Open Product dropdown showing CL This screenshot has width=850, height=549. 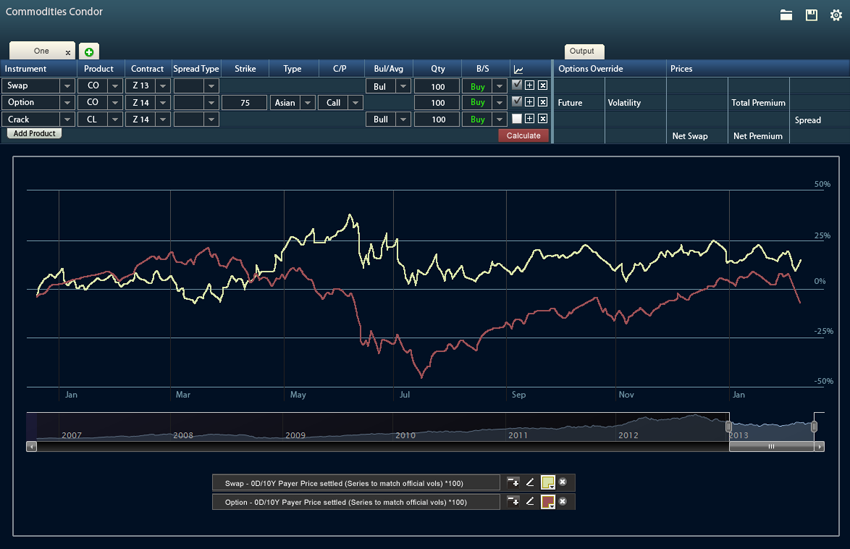pyautogui.click(x=115, y=119)
